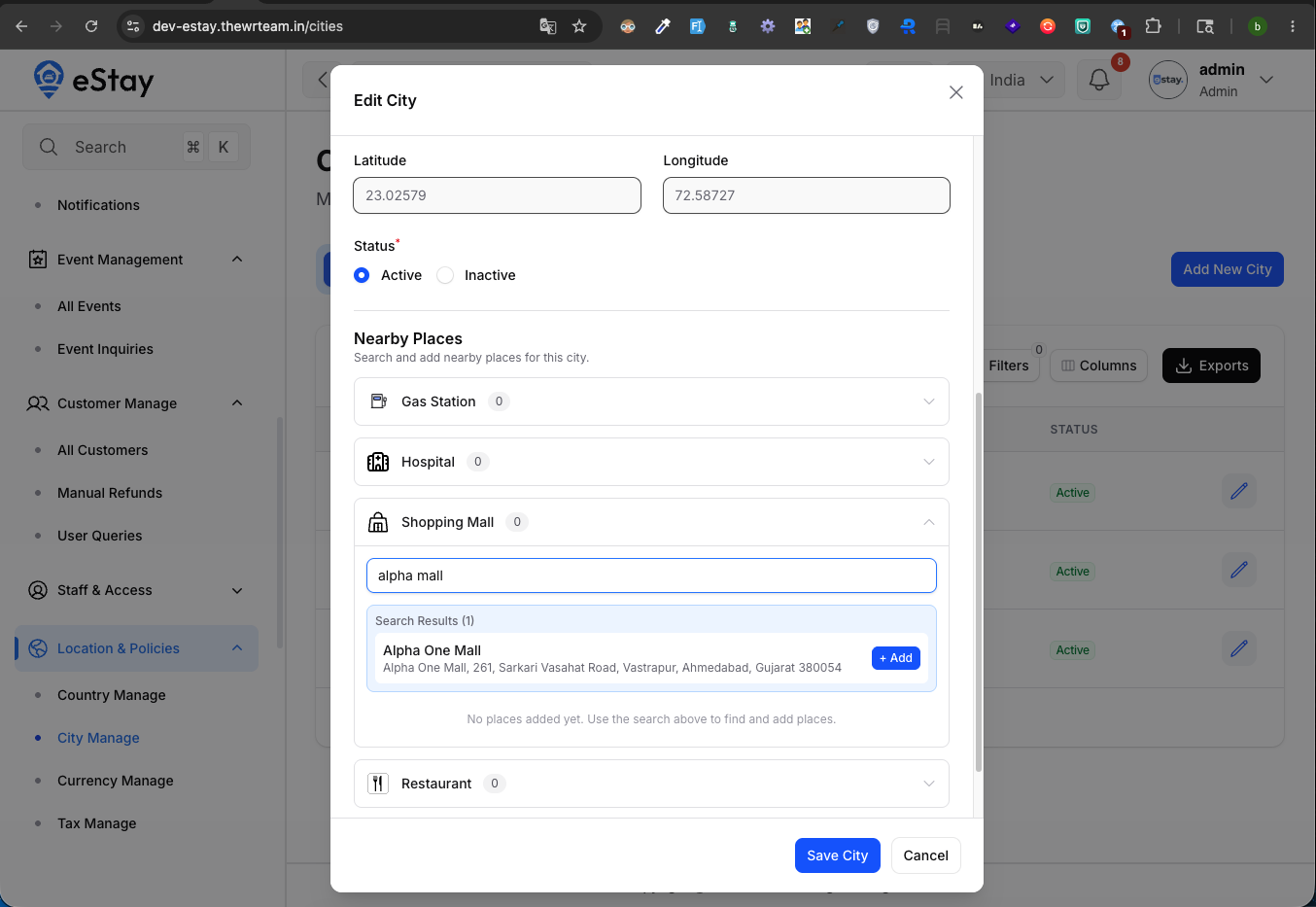Cancel editing the city
Viewport: 1316px width, 907px height.
(925, 855)
